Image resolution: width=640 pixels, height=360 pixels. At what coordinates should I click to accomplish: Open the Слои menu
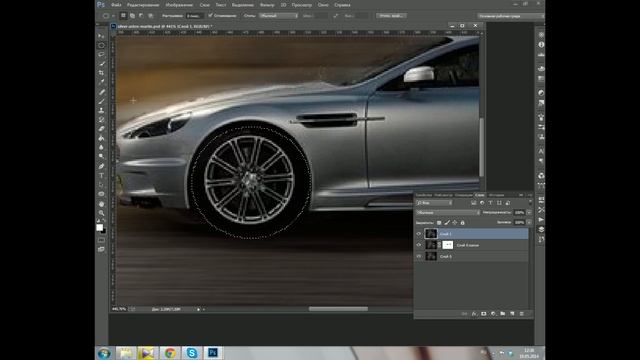click(204, 5)
